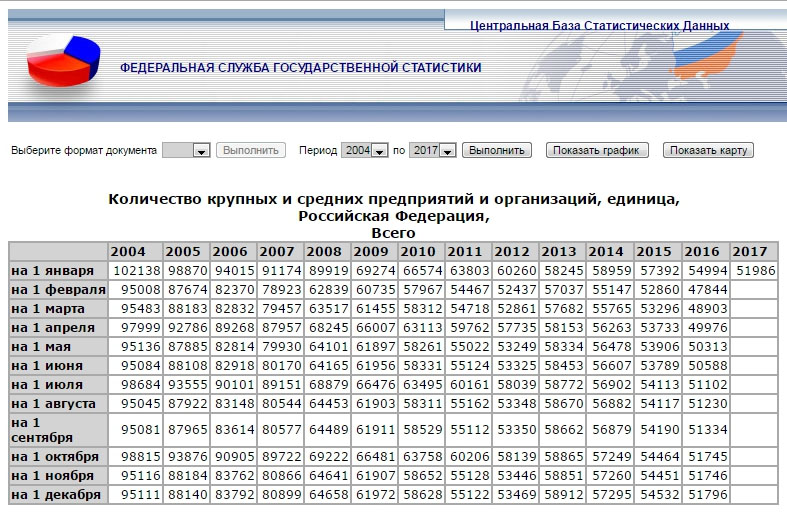Select the 2012 column header
The image size is (787, 514).
coord(515,251)
